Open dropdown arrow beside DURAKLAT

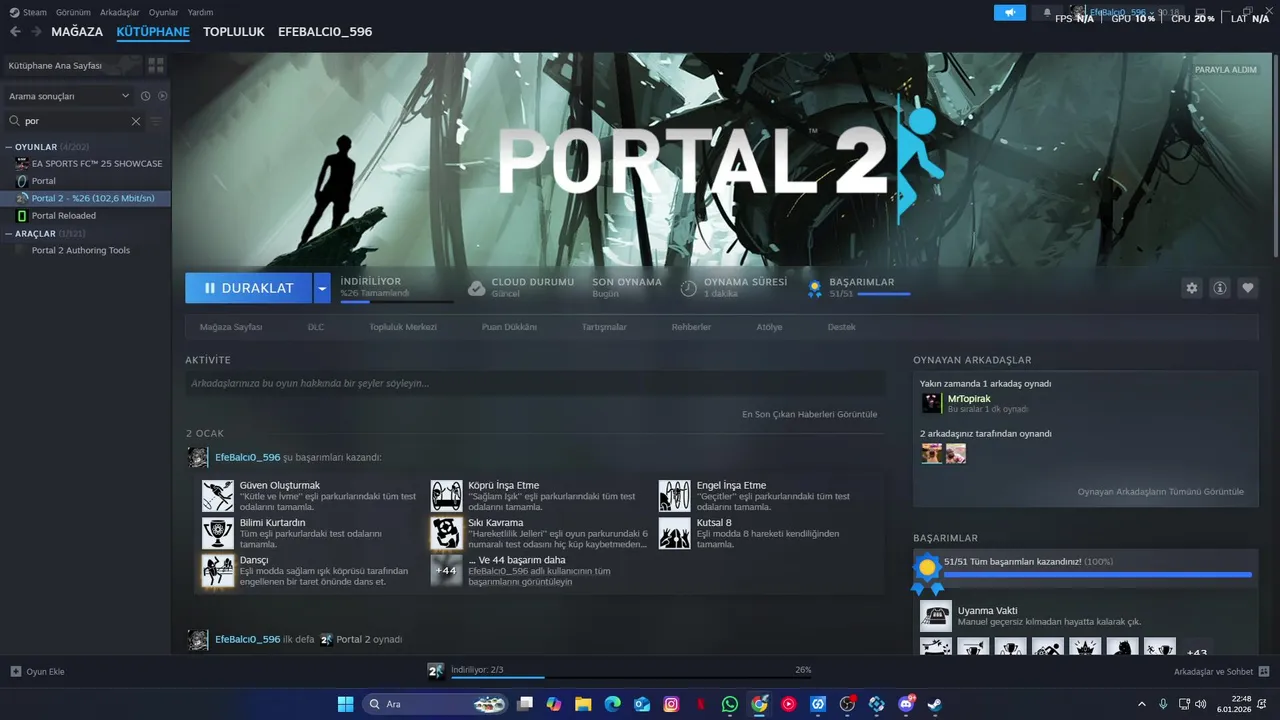322,288
